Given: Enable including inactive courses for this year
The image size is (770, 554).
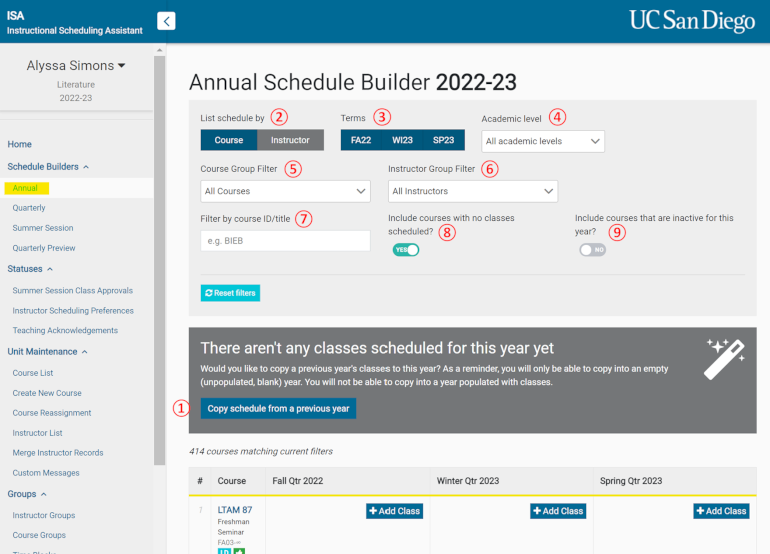Looking at the screenshot, I should pyautogui.click(x=592, y=249).
